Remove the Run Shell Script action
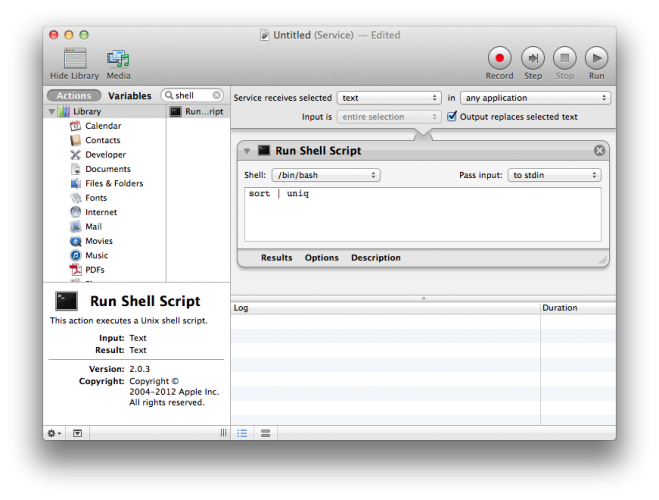 (599, 150)
